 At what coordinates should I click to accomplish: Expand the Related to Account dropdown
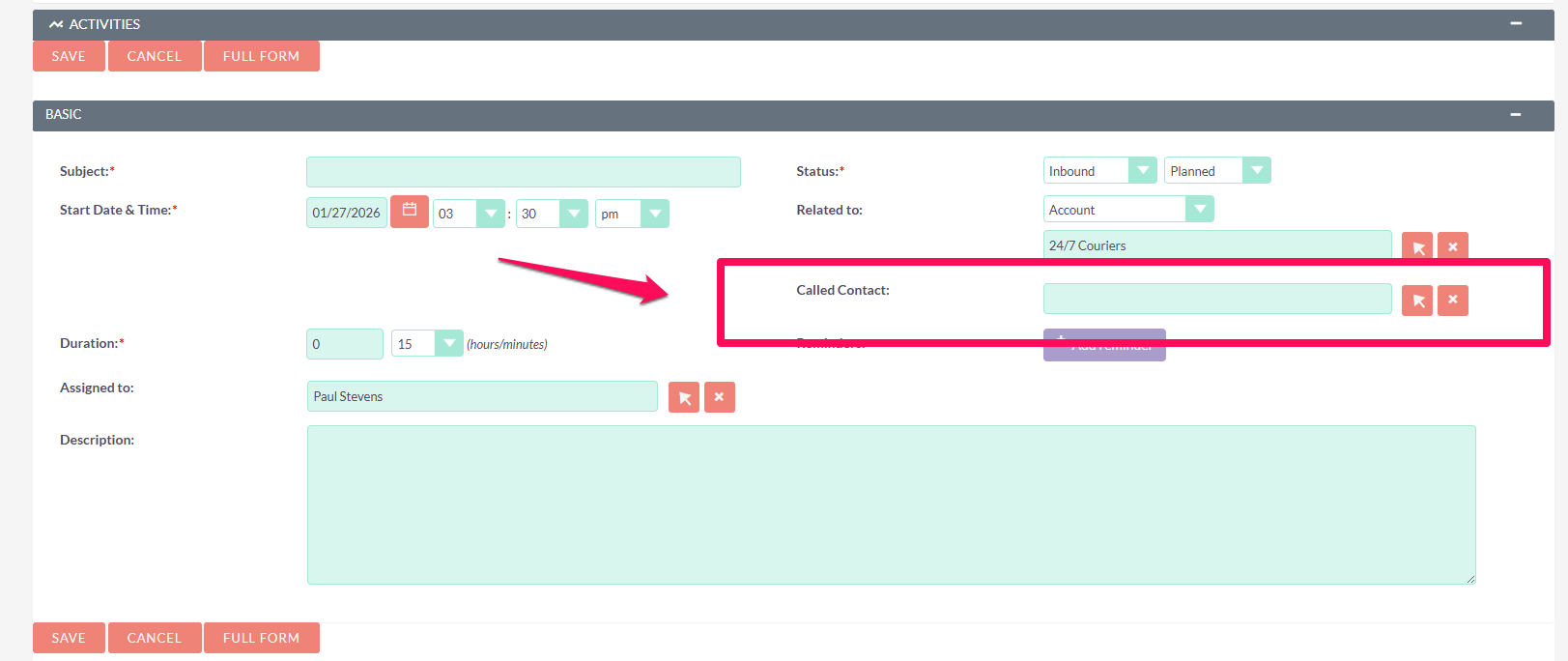tap(1127, 210)
